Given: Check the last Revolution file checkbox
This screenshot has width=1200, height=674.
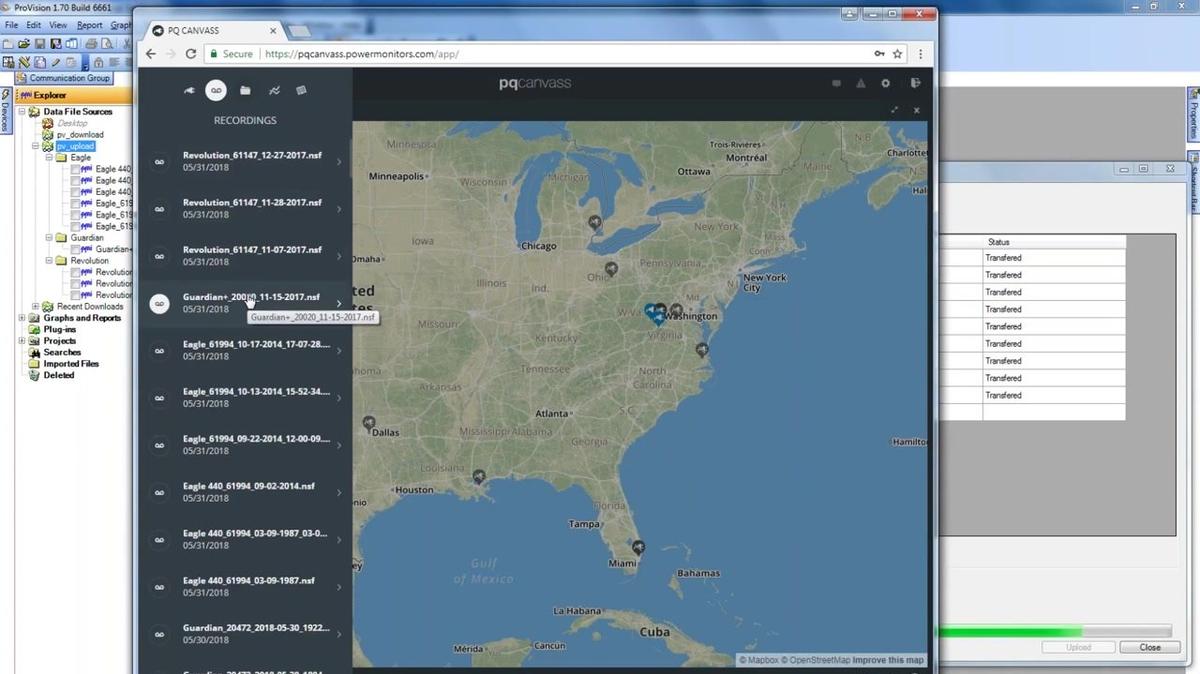Looking at the screenshot, I should click(76, 295).
